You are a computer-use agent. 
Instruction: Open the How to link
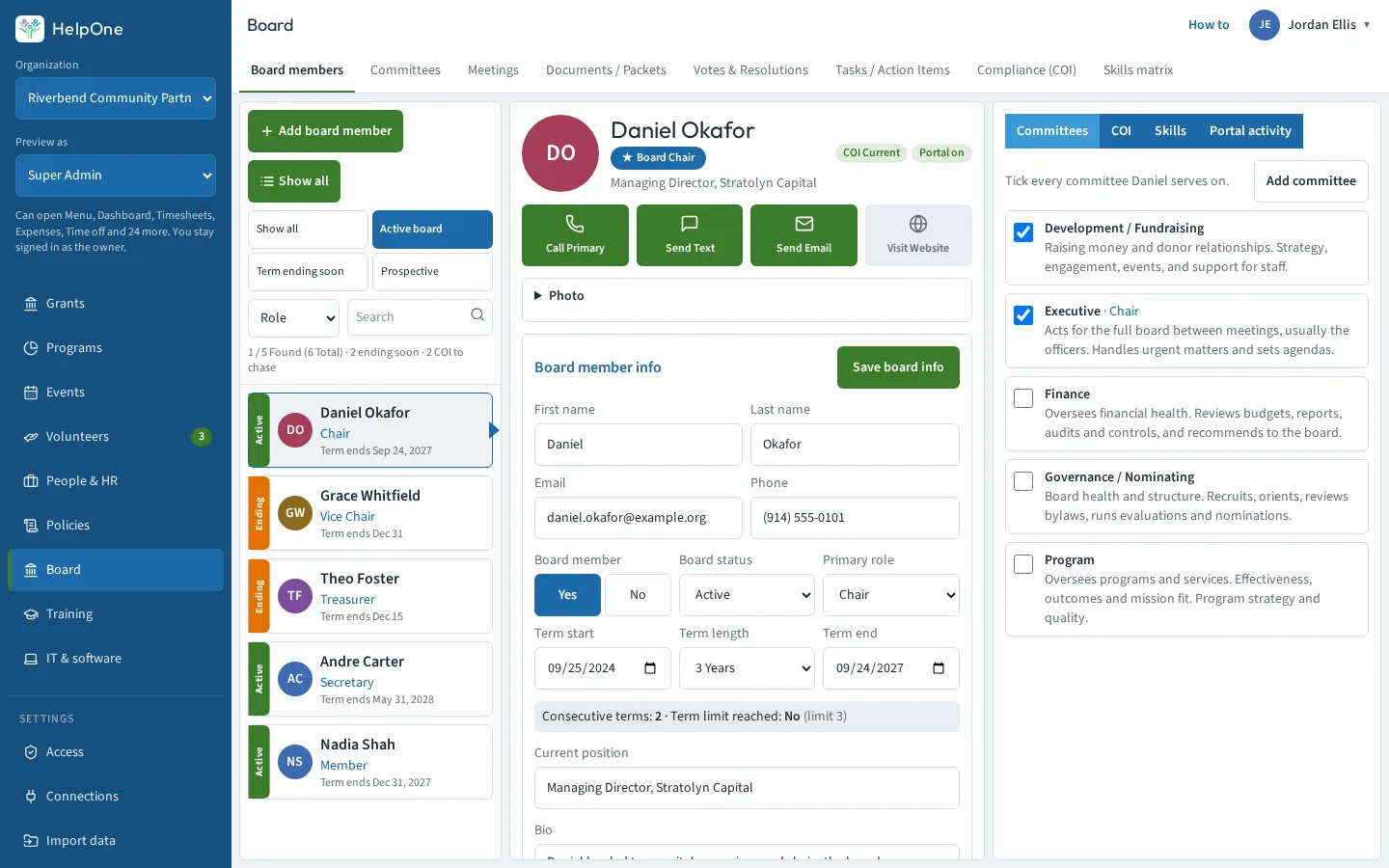click(1209, 25)
